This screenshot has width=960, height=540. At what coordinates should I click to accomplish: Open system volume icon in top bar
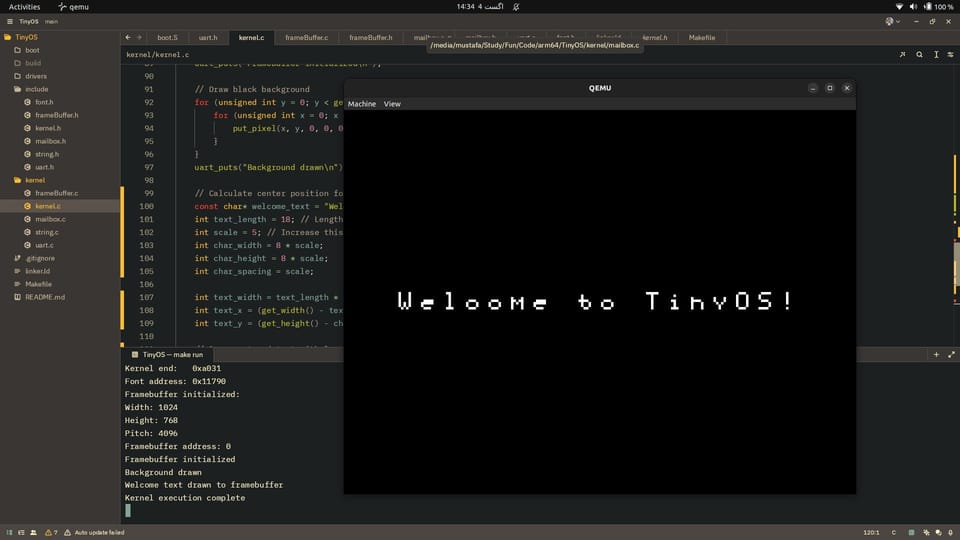(913, 7)
